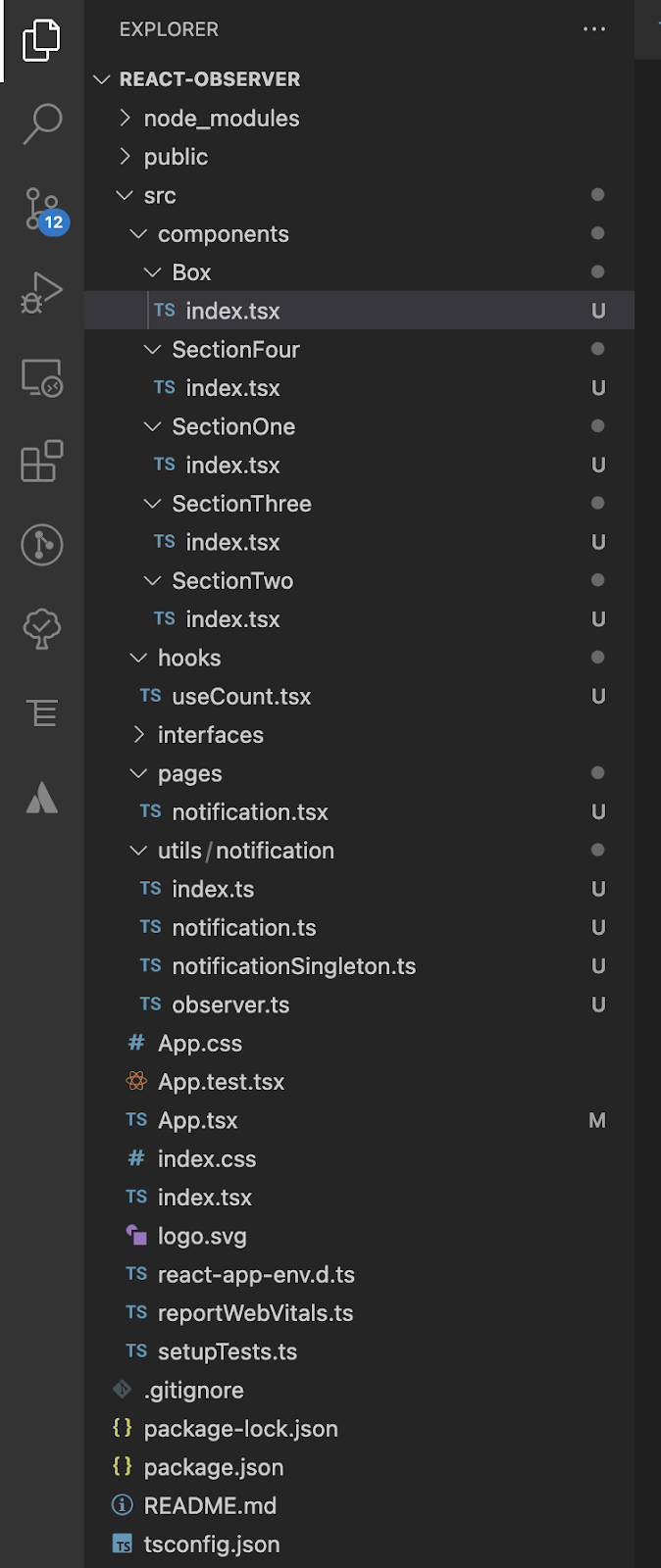Expand the interfaces folder

[139, 734]
